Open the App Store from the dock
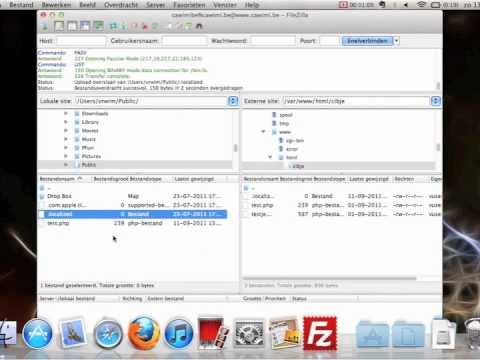The width and height of the screenshot is (480, 360). [x=38, y=334]
